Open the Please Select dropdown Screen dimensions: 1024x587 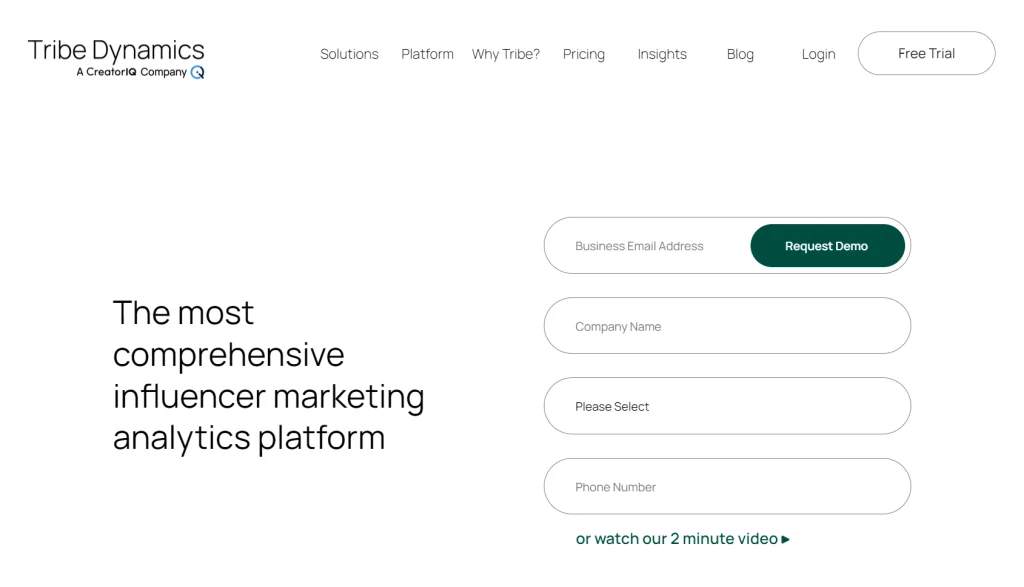click(727, 406)
